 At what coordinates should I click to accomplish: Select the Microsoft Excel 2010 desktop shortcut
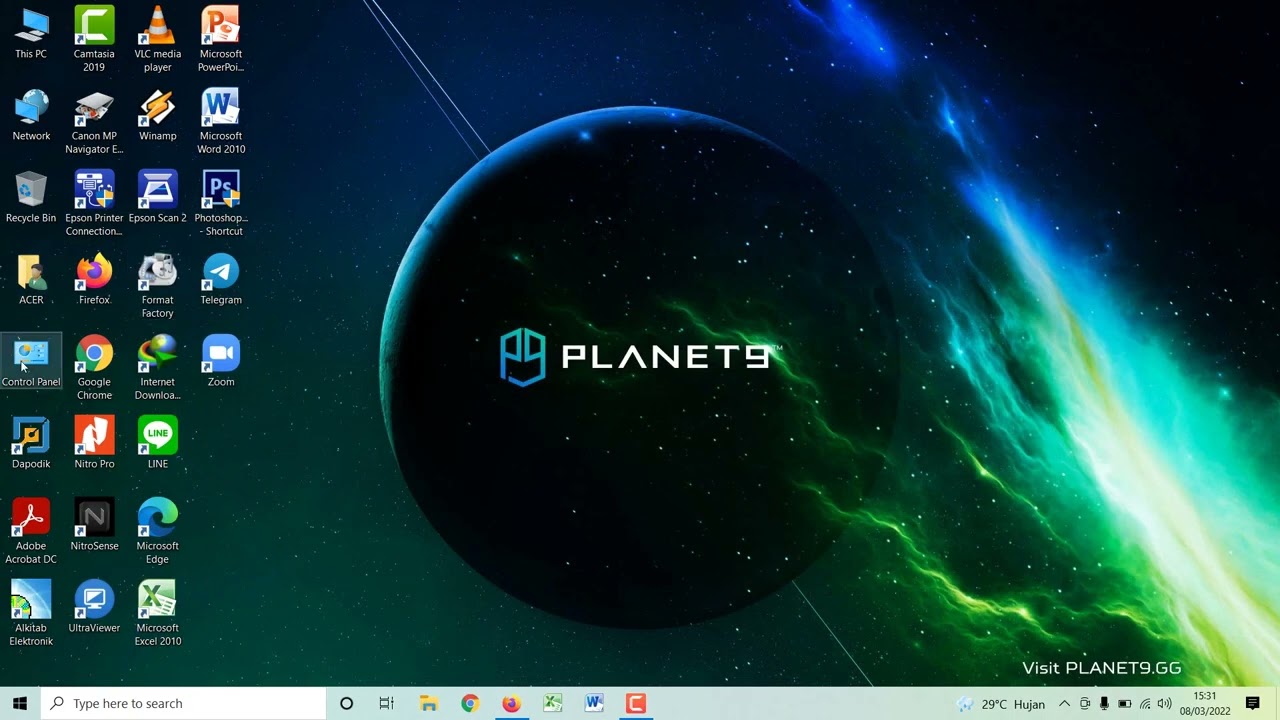point(157,614)
